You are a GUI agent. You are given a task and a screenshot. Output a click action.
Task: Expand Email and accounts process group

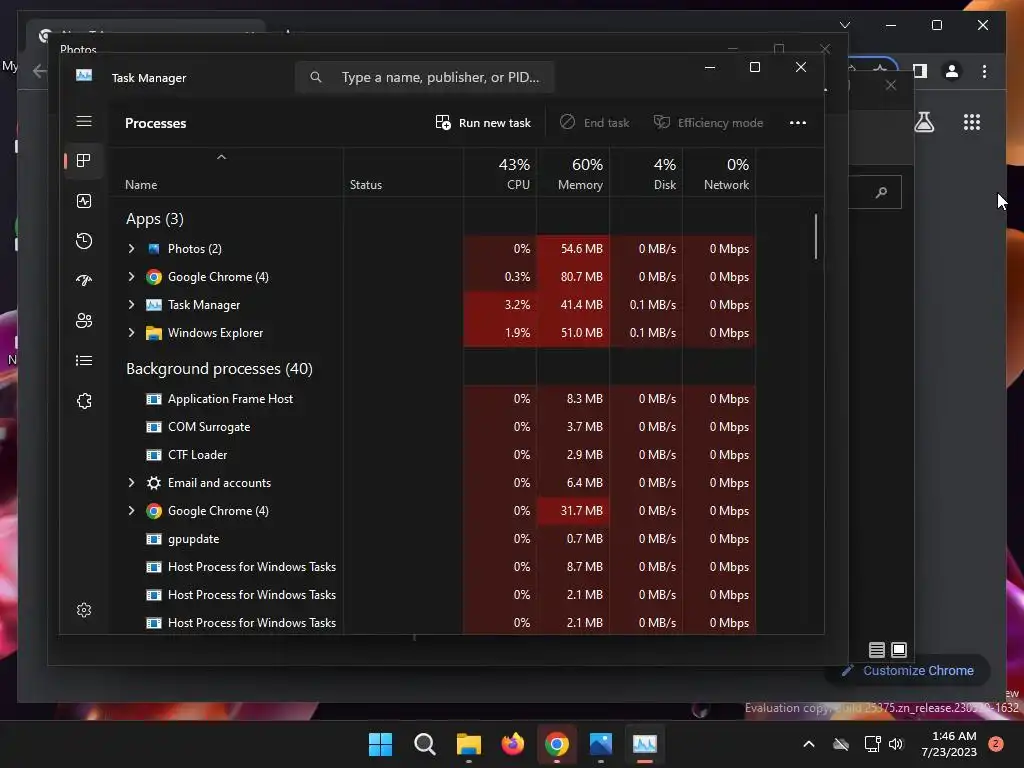(131, 483)
